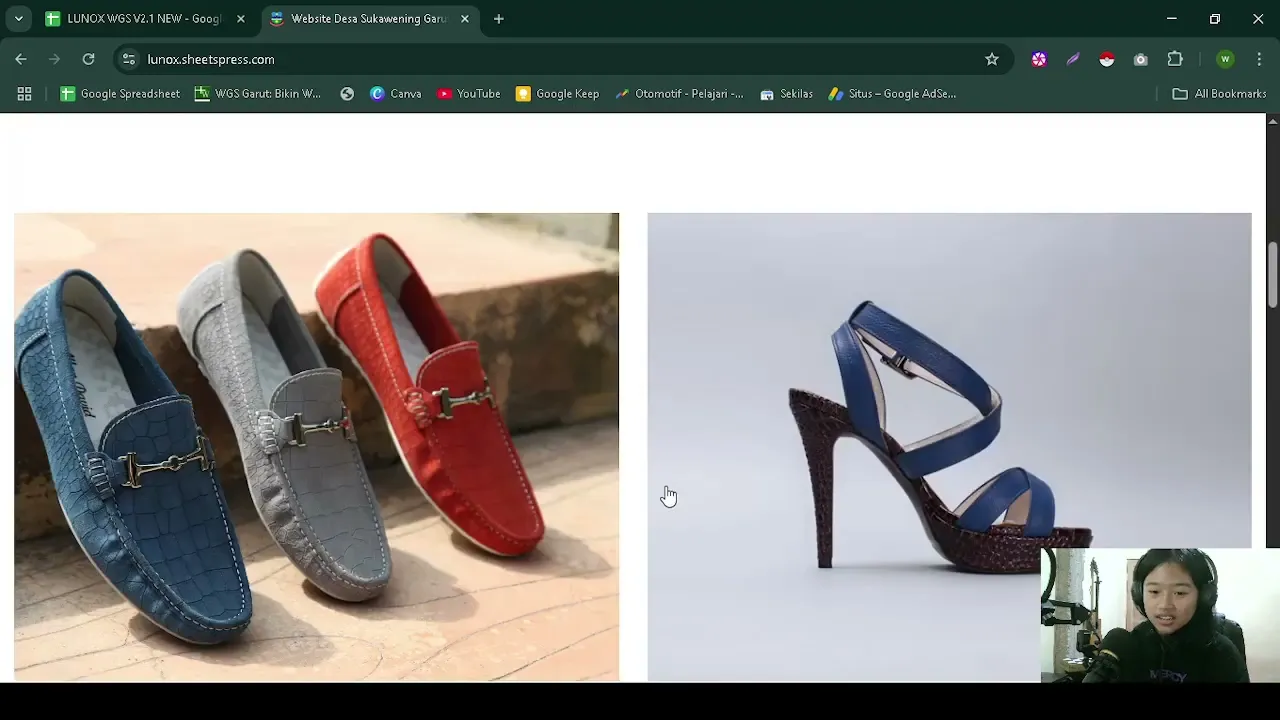Open Google Spreadsheet bookmark

[120, 94]
